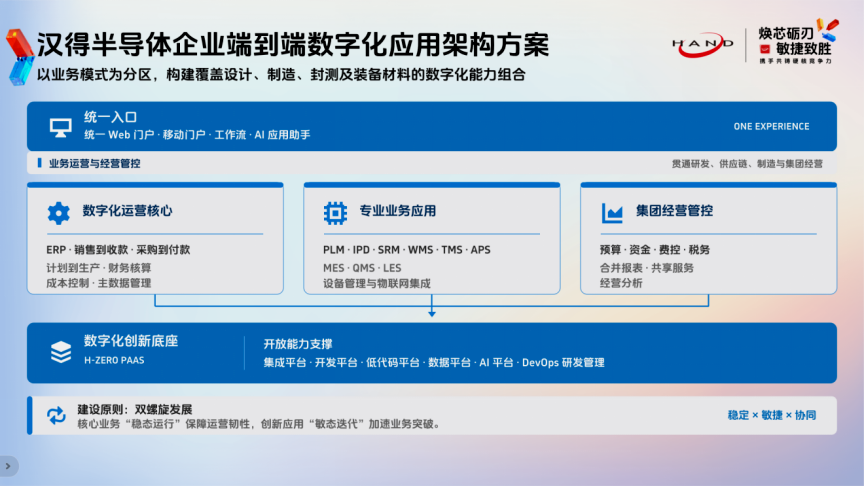Screen dimensions: 864x486
Task: Click the chip icon for 专业业务应用
Action: [335, 213]
